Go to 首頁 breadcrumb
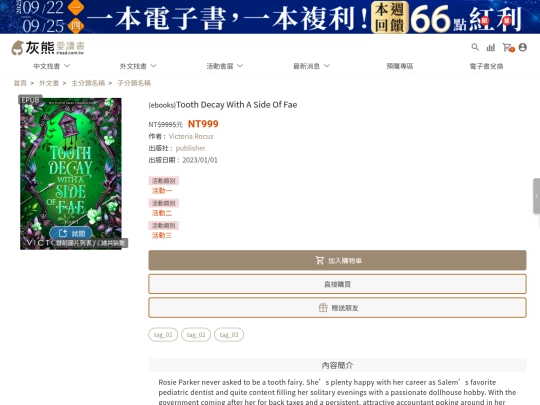Screen dimensions: 540x405 20,83
